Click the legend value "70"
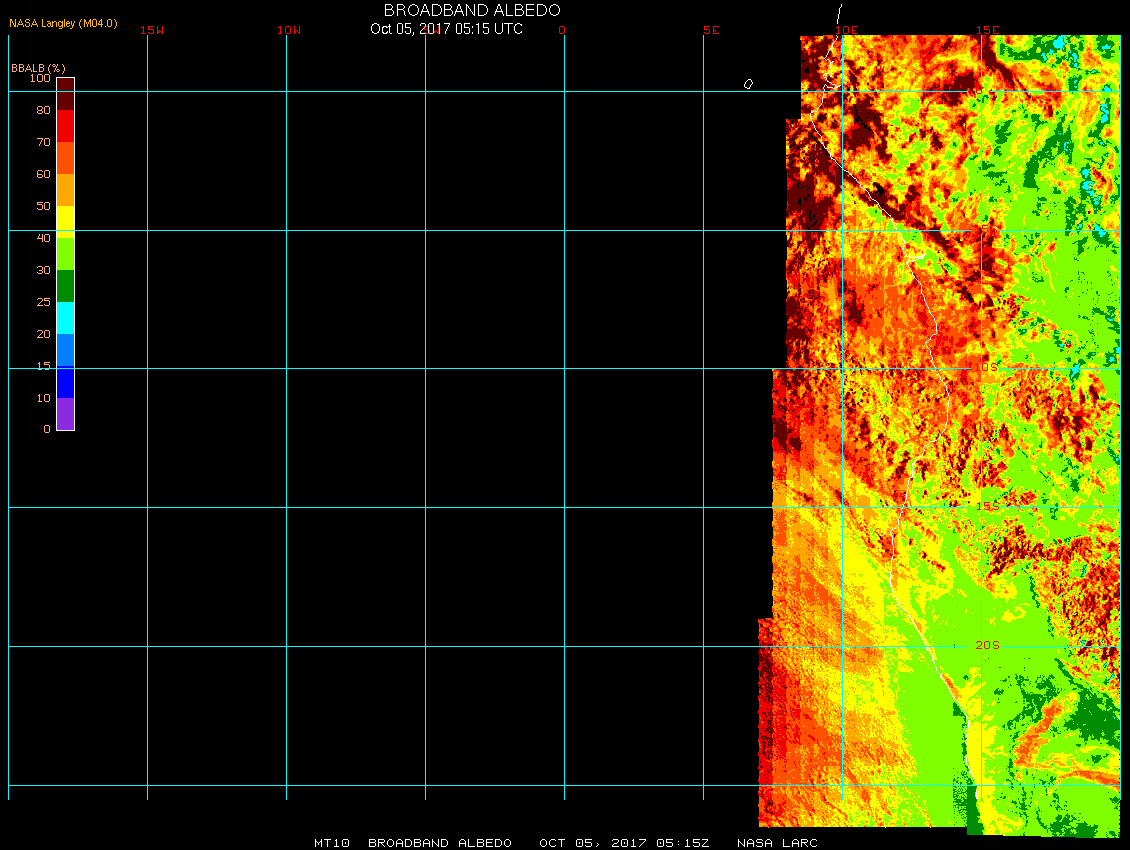Viewport: 1130px width, 850px height. [44, 142]
